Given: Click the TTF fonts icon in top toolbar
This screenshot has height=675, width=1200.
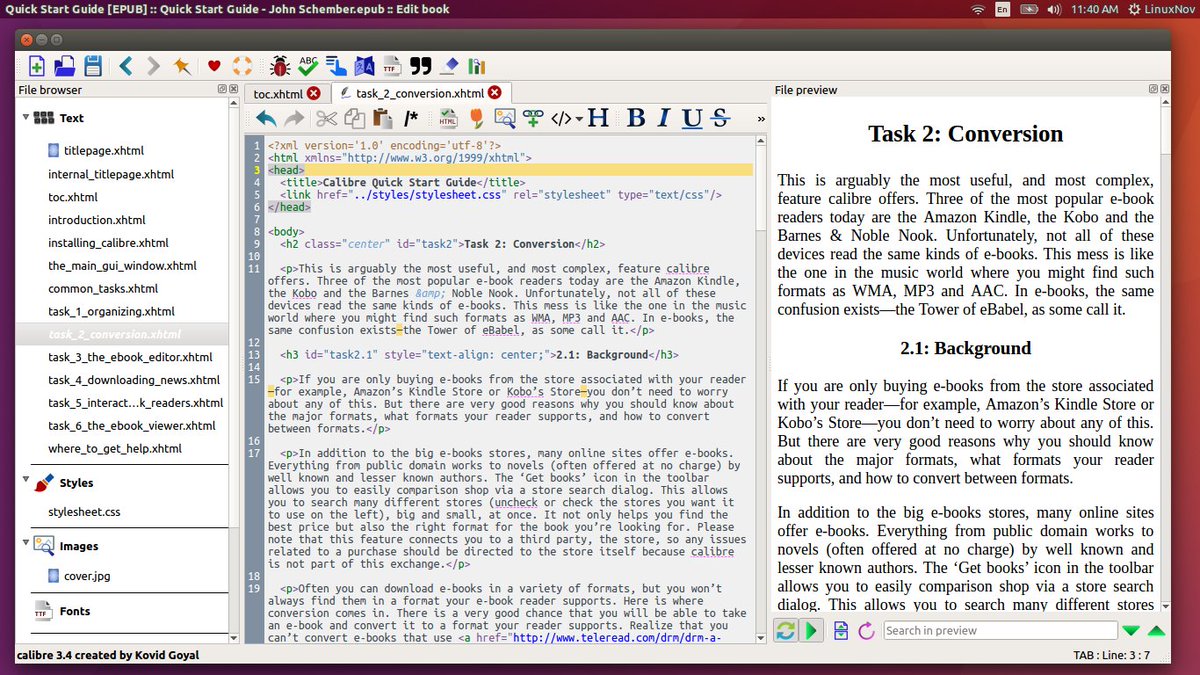Looking at the screenshot, I should pyautogui.click(x=392, y=66).
